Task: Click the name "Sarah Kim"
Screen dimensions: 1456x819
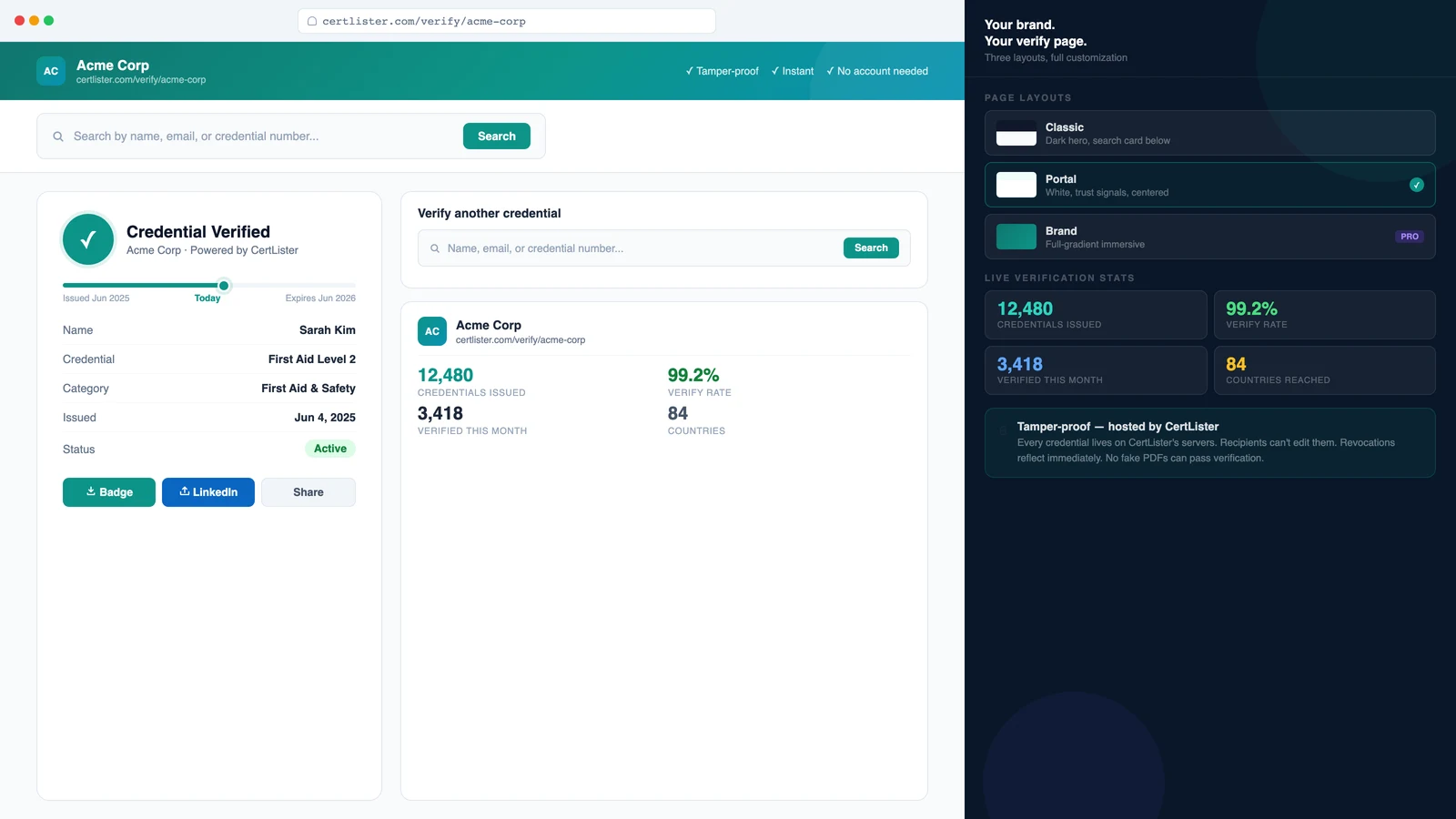Action: click(328, 330)
